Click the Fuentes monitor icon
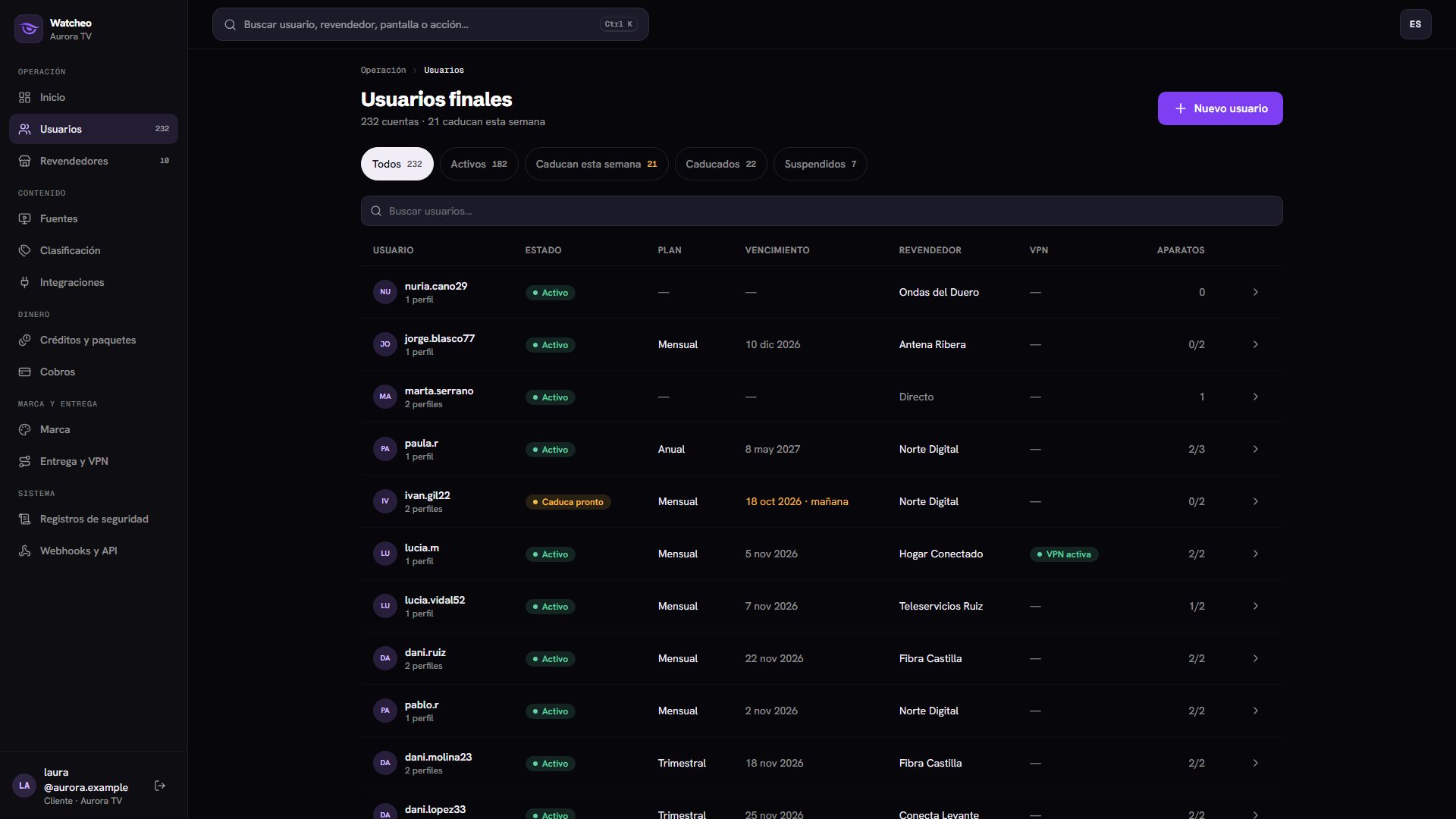The height and width of the screenshot is (819, 1456). (25, 219)
